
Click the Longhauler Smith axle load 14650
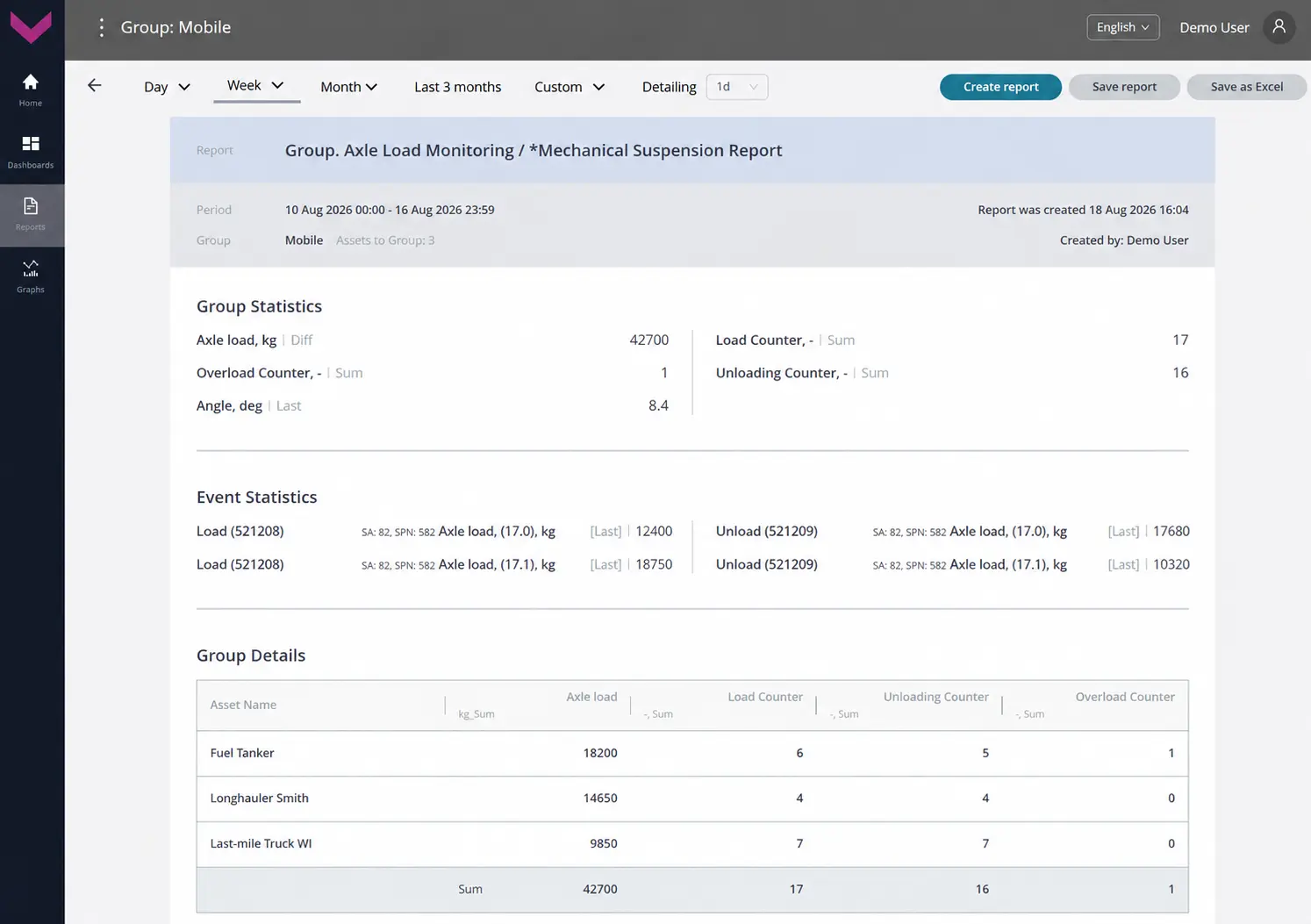click(600, 799)
